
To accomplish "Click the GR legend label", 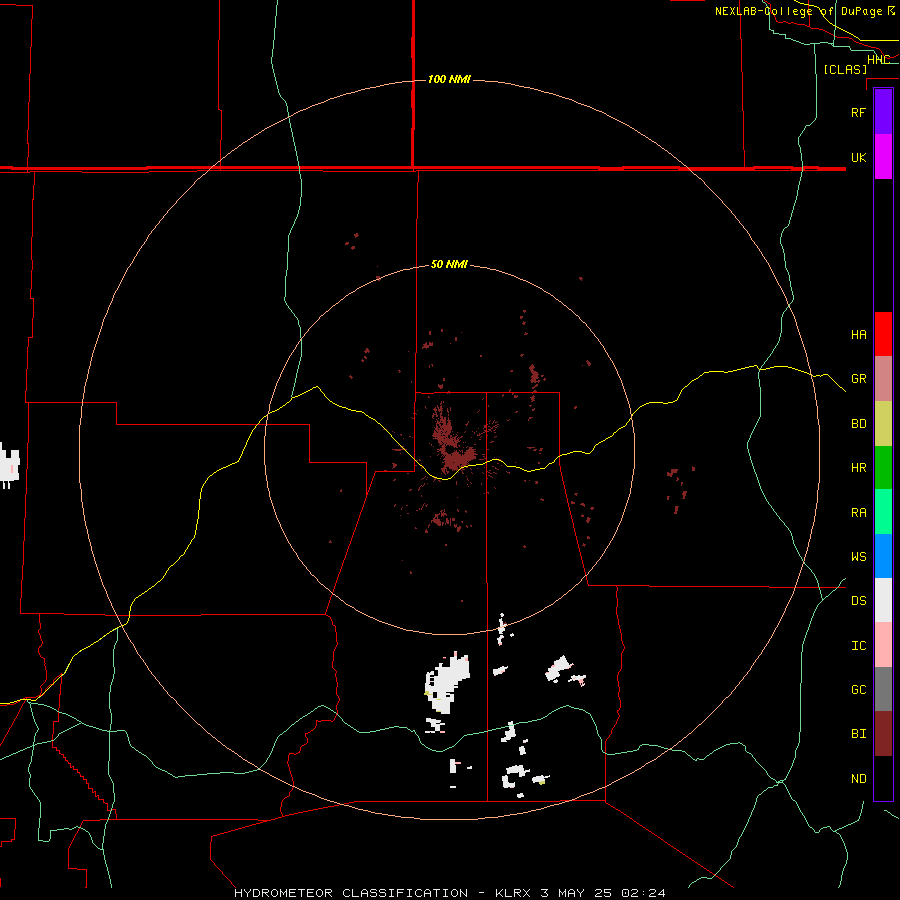I will click(859, 379).
